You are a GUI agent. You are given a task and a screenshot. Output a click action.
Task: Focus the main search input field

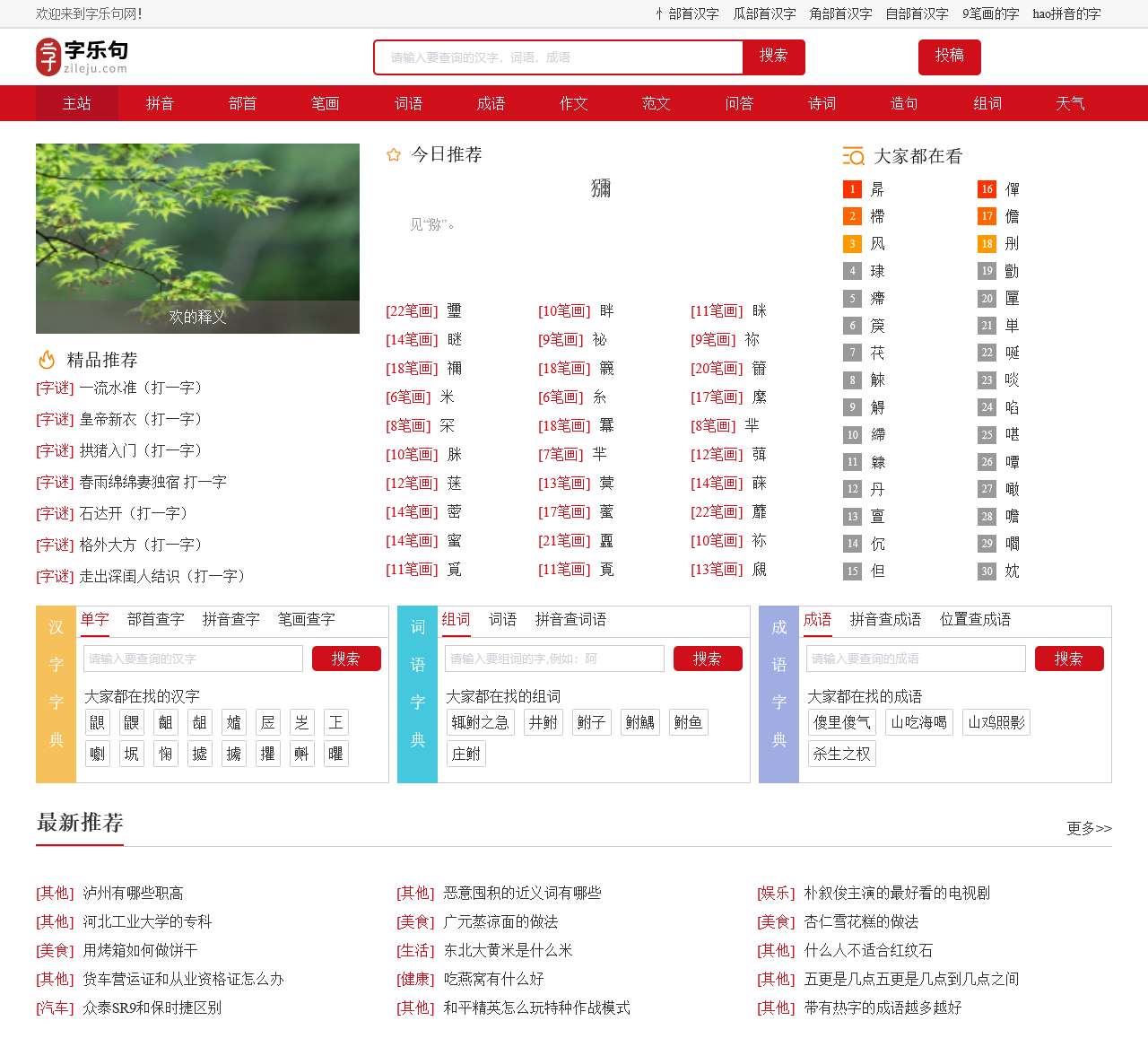(x=558, y=57)
